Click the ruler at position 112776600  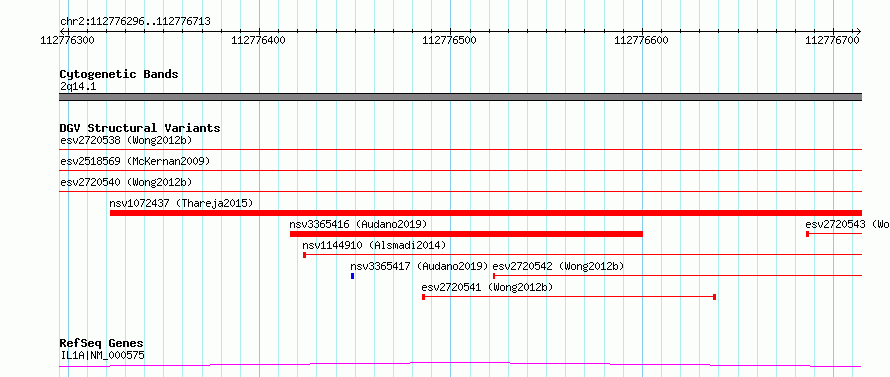(x=642, y=40)
